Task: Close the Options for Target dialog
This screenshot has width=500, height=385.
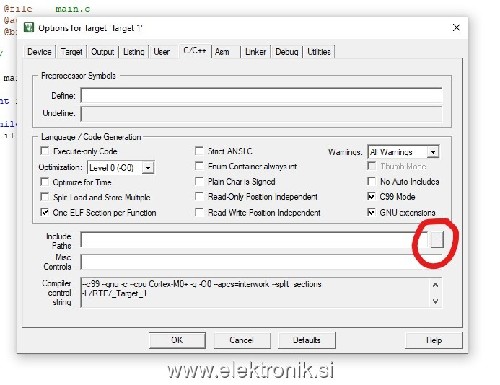Action: (x=456, y=28)
